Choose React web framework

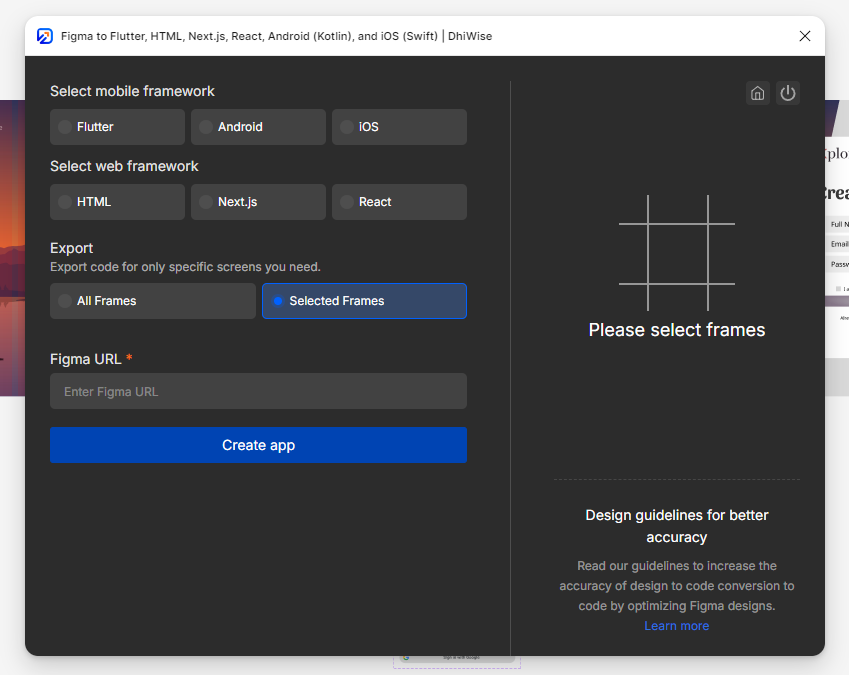click(400, 202)
